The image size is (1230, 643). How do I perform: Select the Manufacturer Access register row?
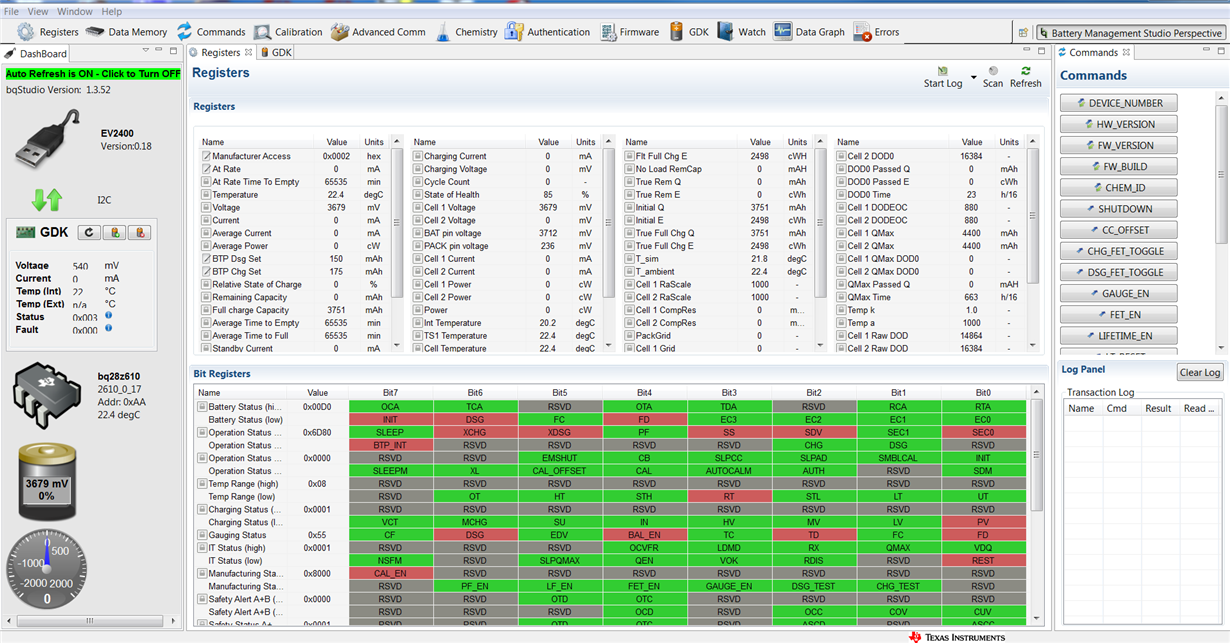coord(294,156)
